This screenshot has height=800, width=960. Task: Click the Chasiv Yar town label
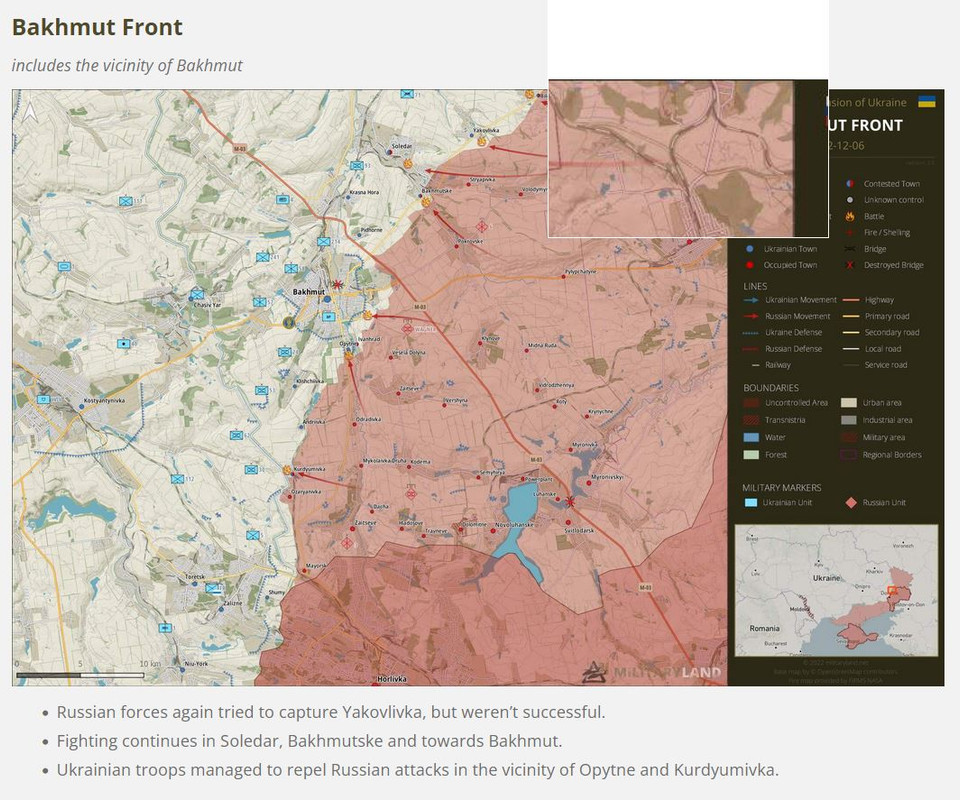(207, 305)
